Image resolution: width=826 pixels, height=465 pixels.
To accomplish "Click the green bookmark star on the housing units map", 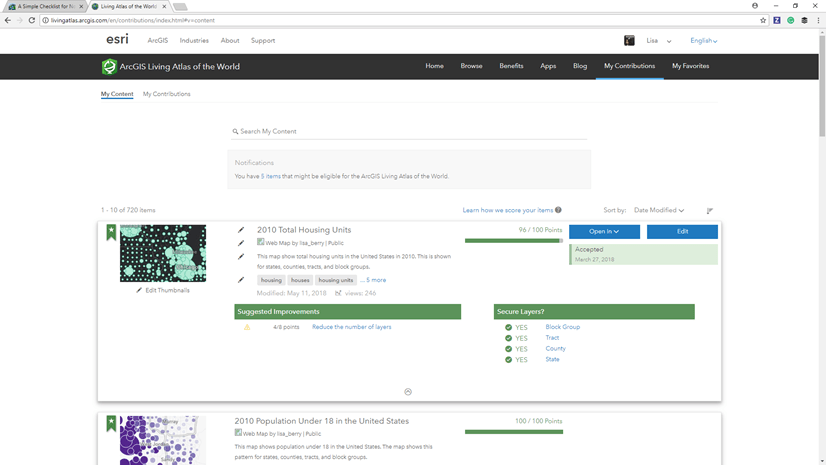I will (111, 232).
